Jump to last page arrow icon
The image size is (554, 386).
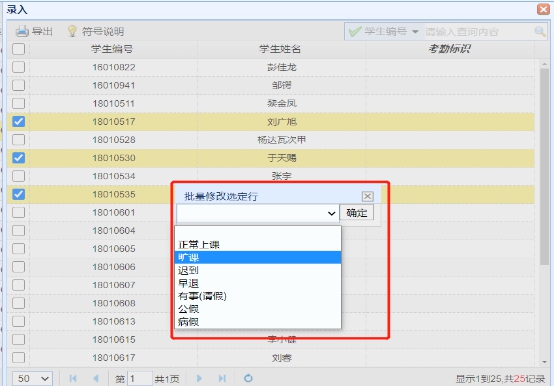click(x=222, y=379)
